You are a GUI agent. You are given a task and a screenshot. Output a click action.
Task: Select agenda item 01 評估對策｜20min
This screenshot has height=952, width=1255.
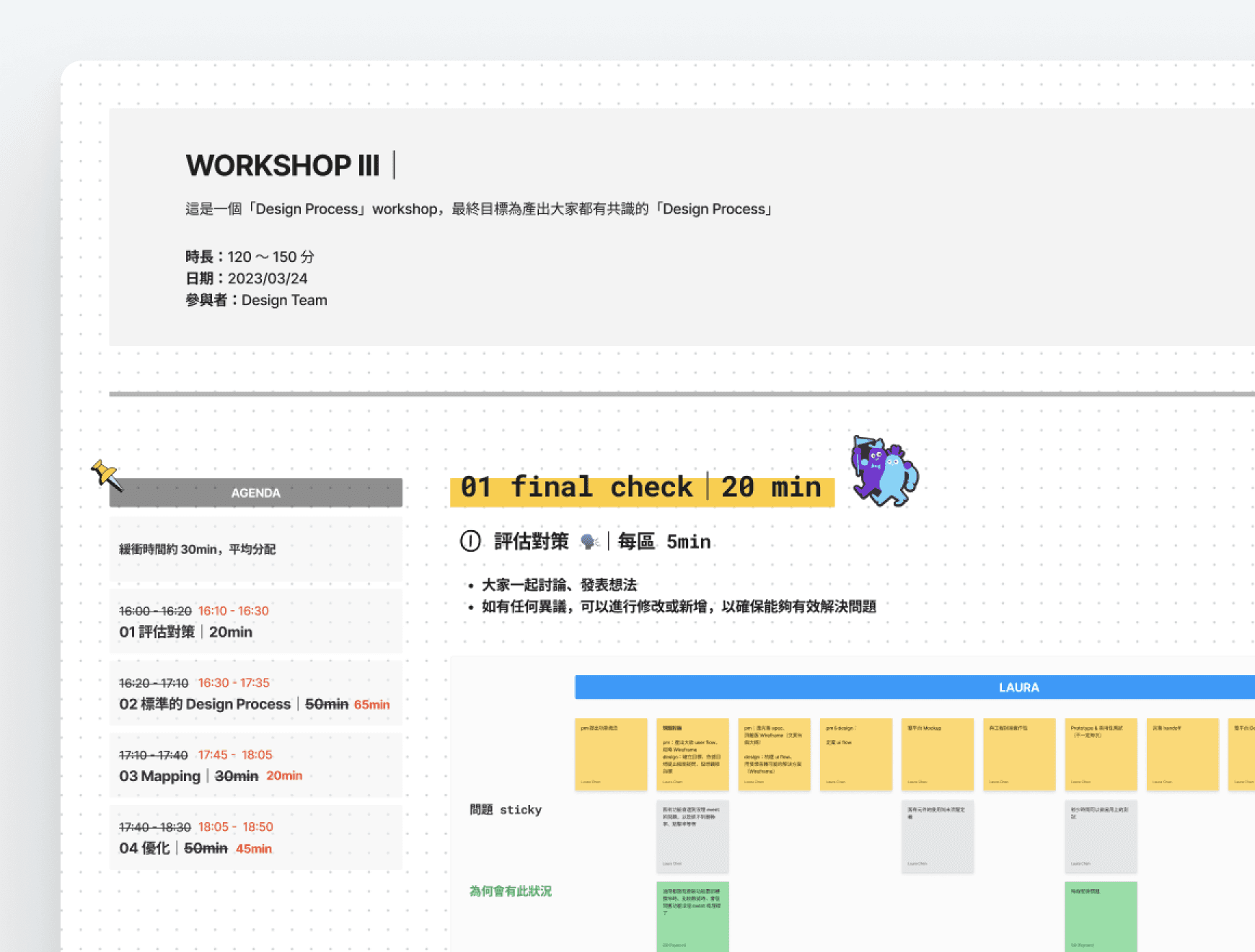[x=185, y=632]
